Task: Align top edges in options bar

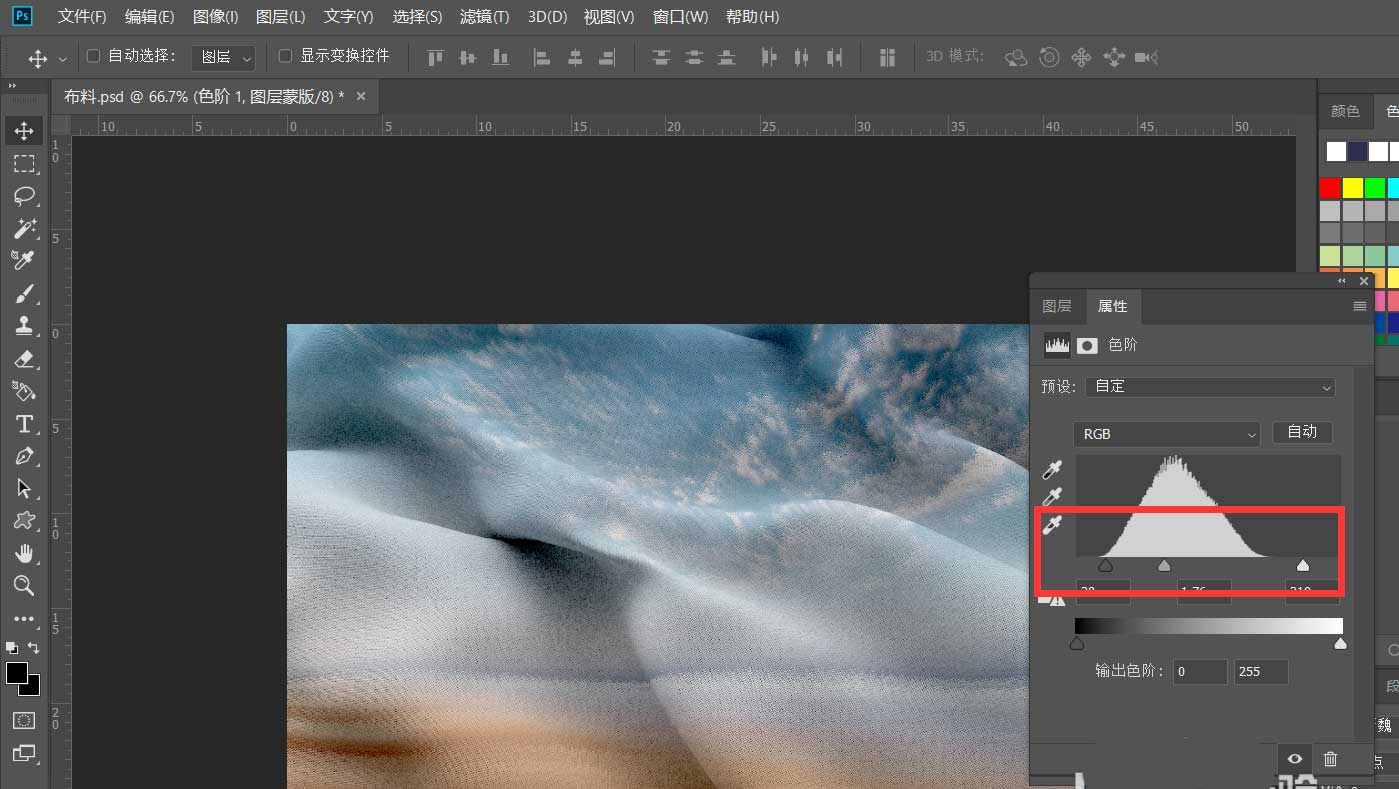Action: 435,58
